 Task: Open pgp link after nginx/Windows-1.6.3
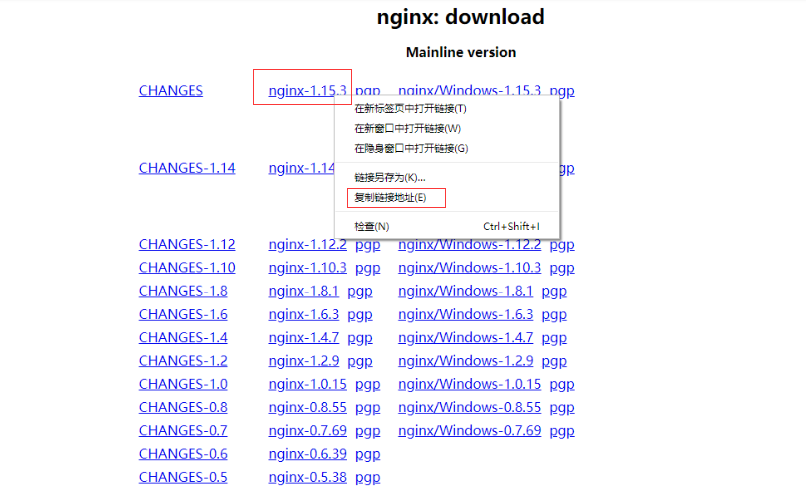pos(554,315)
